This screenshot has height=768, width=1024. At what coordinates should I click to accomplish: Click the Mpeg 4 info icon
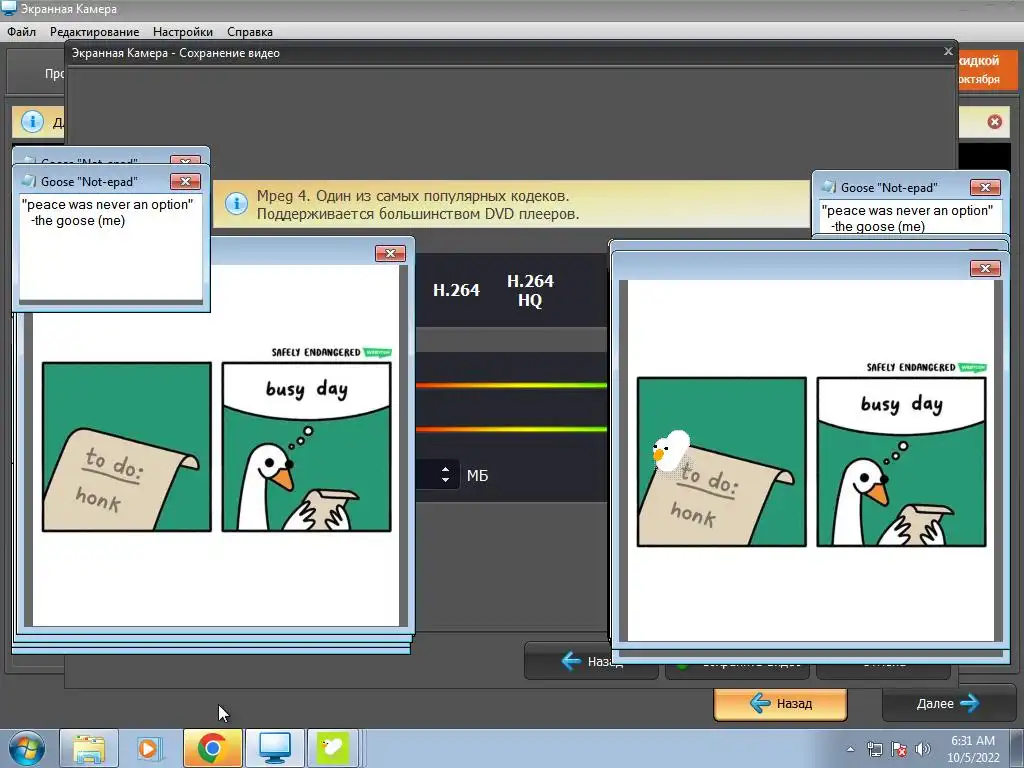point(236,204)
